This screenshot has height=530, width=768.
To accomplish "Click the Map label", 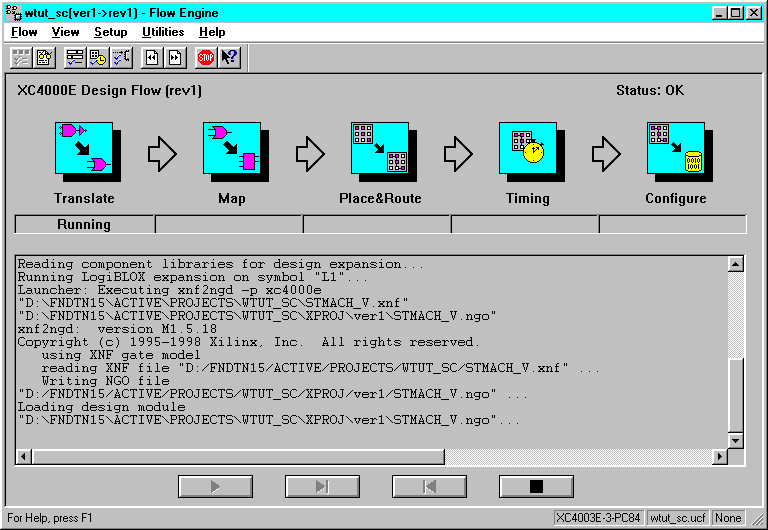I will pyautogui.click(x=232, y=198).
